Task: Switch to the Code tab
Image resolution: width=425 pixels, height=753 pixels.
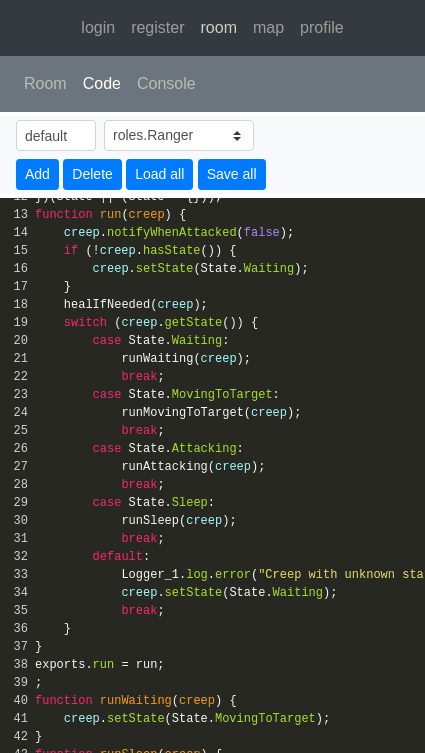Action: pyautogui.click(x=102, y=84)
